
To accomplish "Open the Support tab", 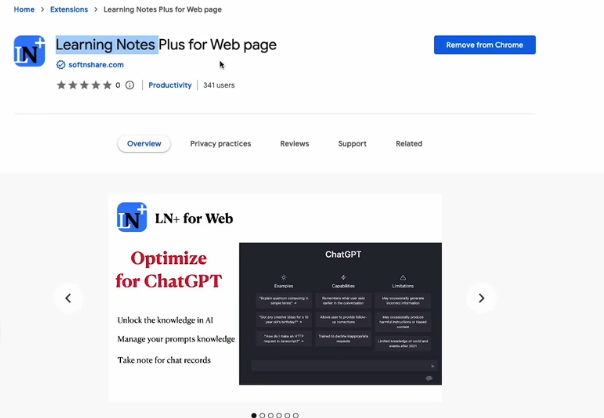I will pyautogui.click(x=352, y=144).
